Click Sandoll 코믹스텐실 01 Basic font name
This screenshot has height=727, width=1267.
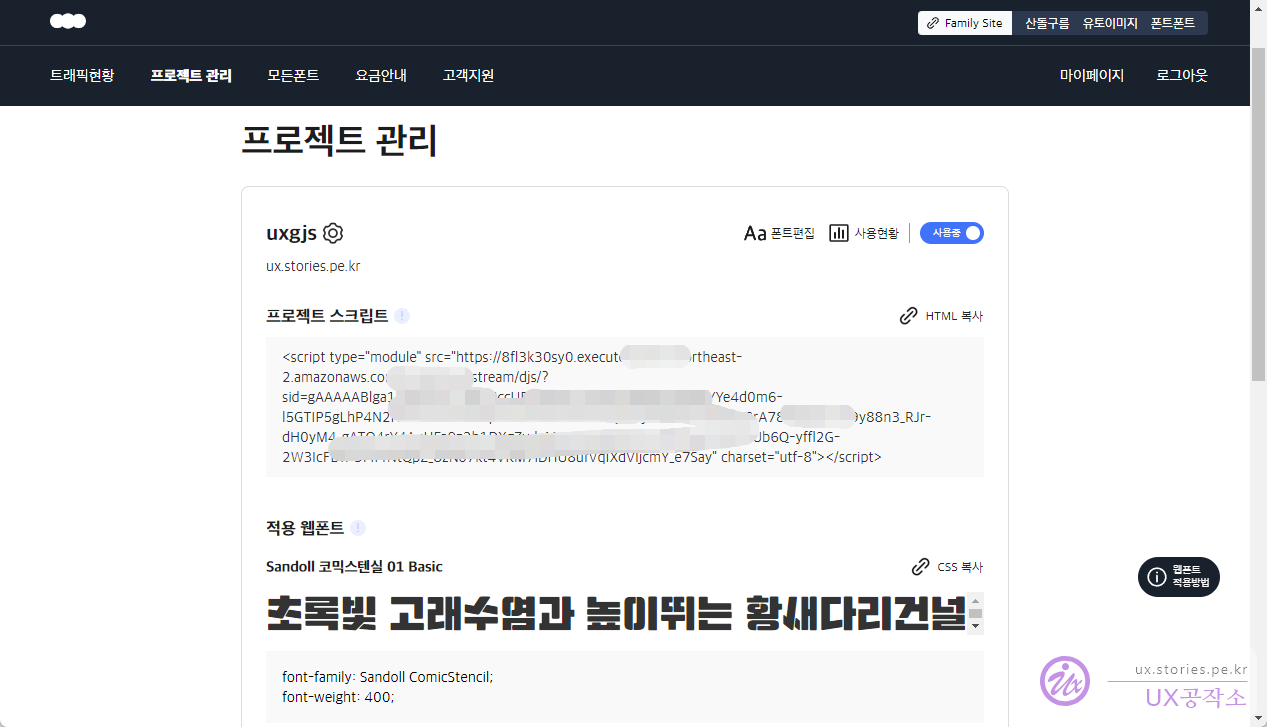354,567
